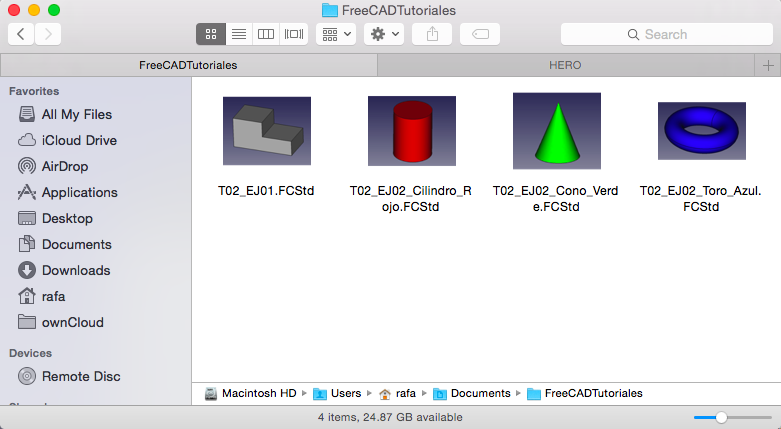The width and height of the screenshot is (781, 429).
Task: Go forward with the right arrow button
Action: click(48, 34)
